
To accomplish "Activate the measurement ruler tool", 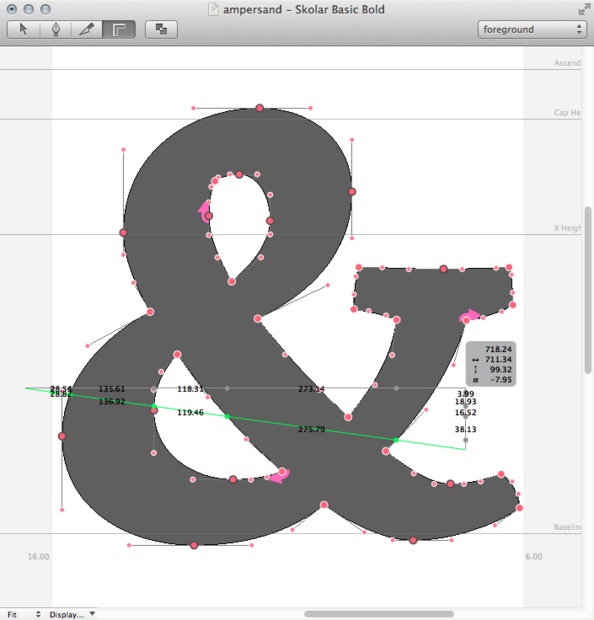I will point(119,29).
